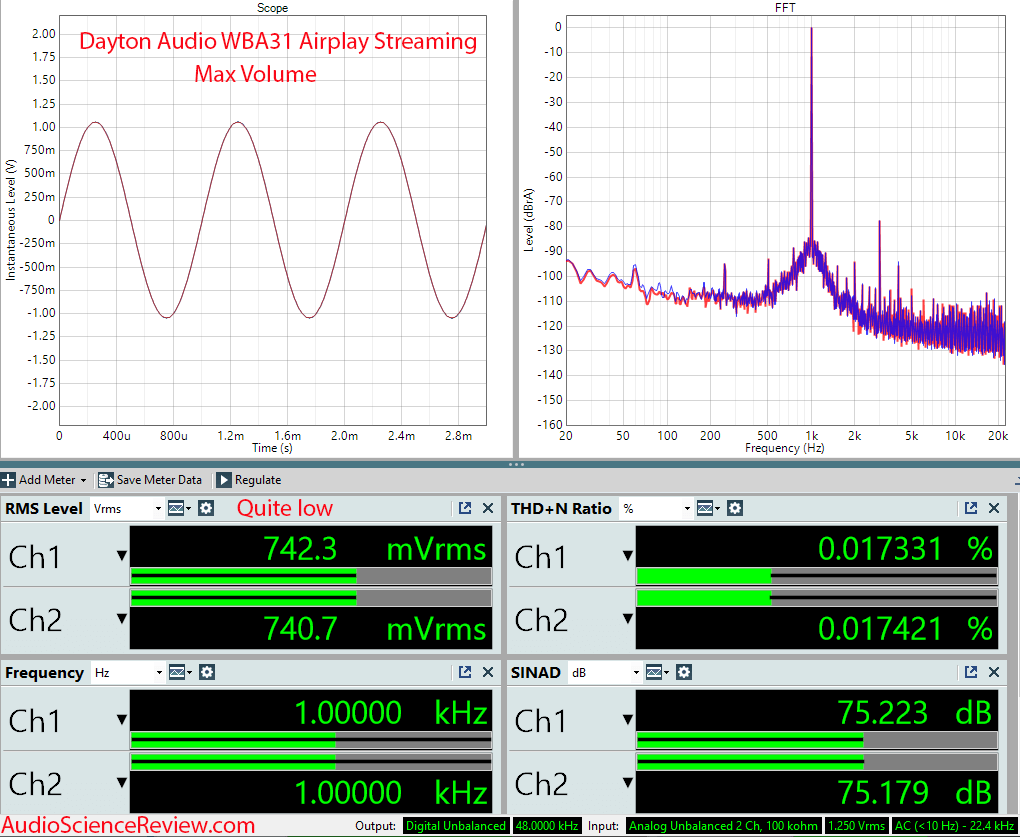Open THD+N Ratio unit dropdown

point(656,509)
